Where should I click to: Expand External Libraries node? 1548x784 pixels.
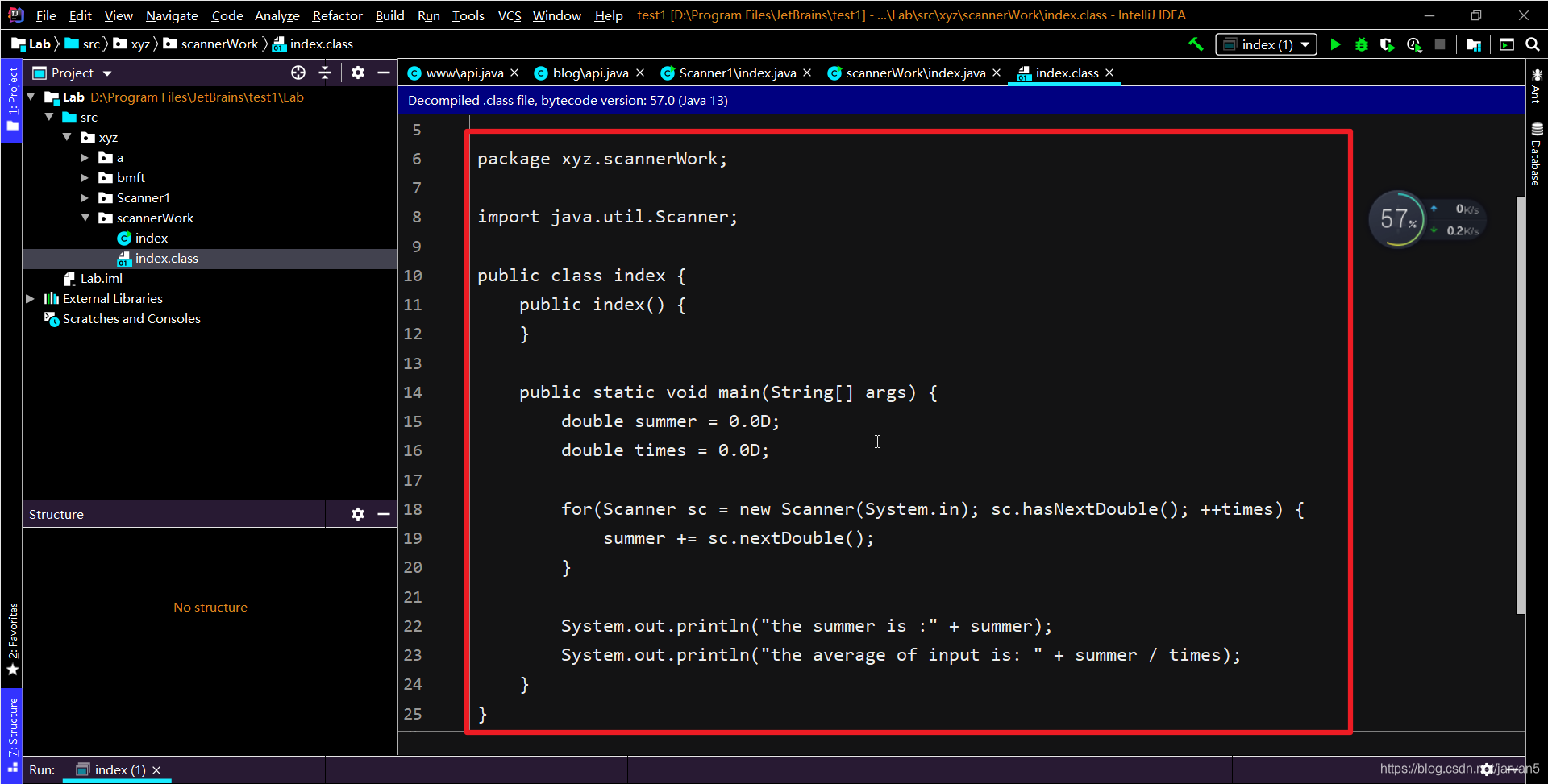click(x=31, y=298)
